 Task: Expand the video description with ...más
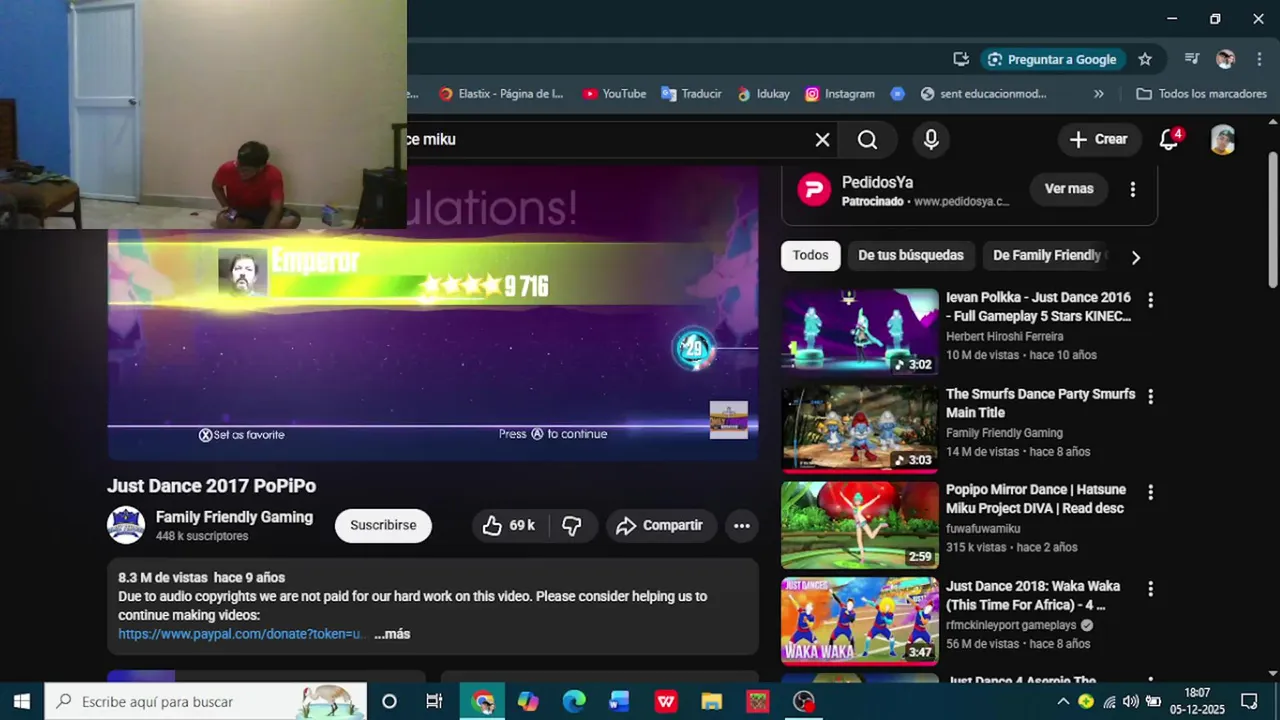[x=392, y=634]
